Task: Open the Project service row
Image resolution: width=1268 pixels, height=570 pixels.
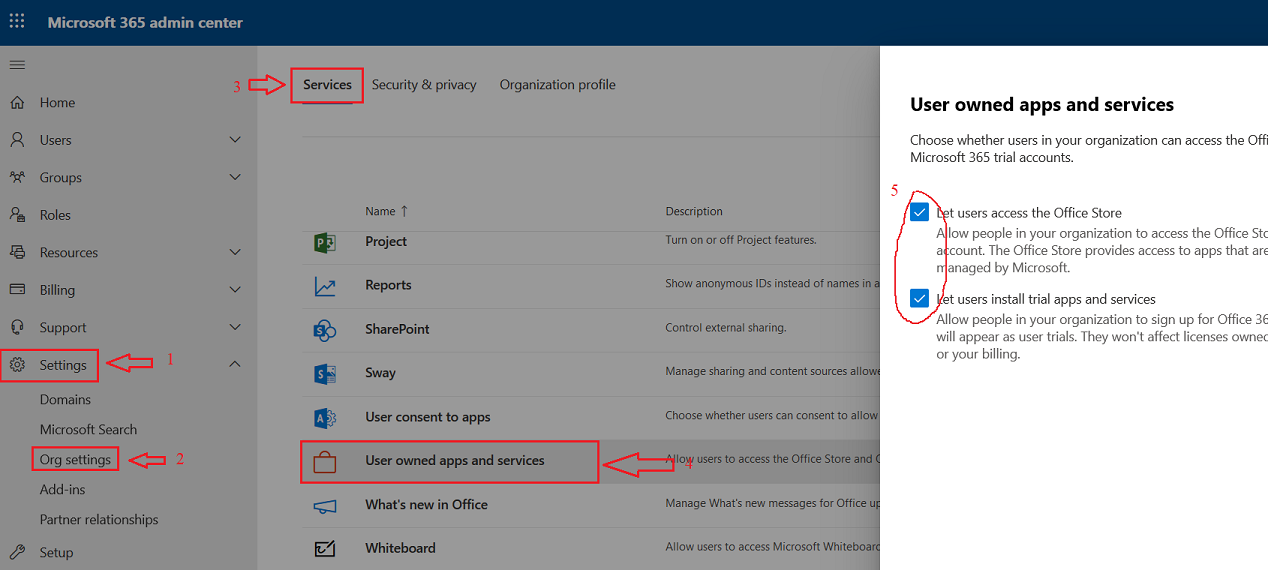Action: click(x=386, y=241)
